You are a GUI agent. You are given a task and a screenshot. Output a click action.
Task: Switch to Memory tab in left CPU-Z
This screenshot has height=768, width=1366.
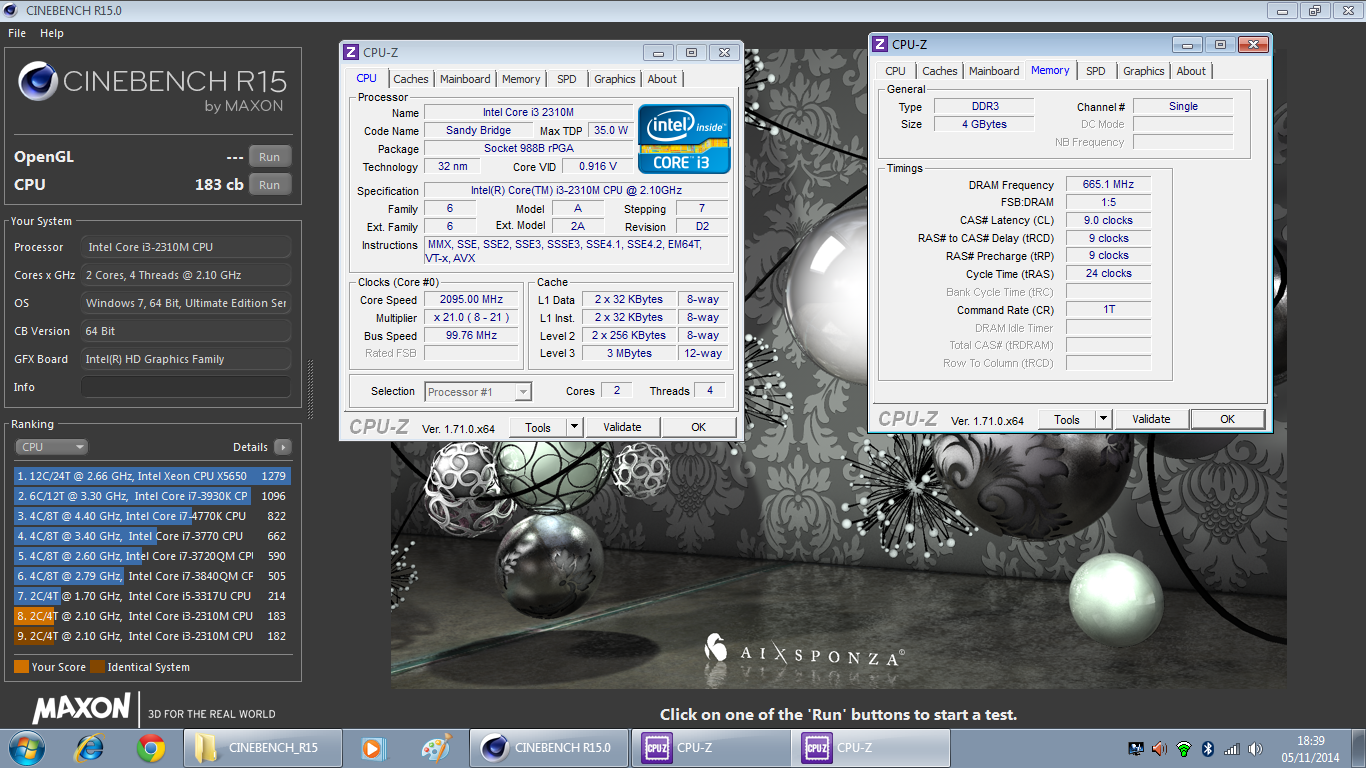coord(521,79)
